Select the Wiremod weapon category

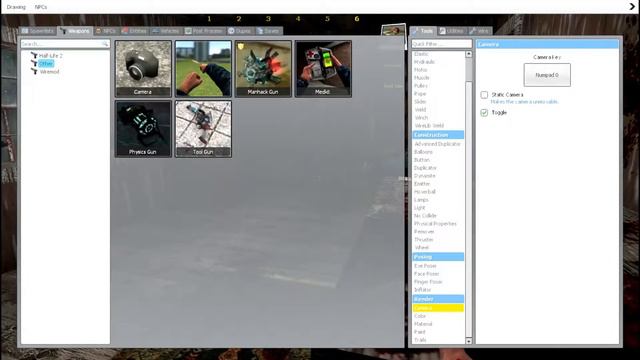point(49,72)
